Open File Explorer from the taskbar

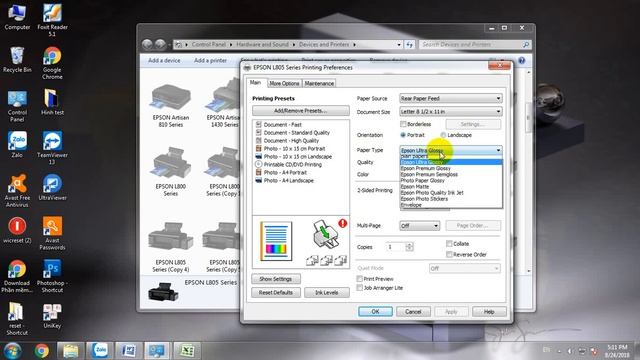(x=71, y=351)
